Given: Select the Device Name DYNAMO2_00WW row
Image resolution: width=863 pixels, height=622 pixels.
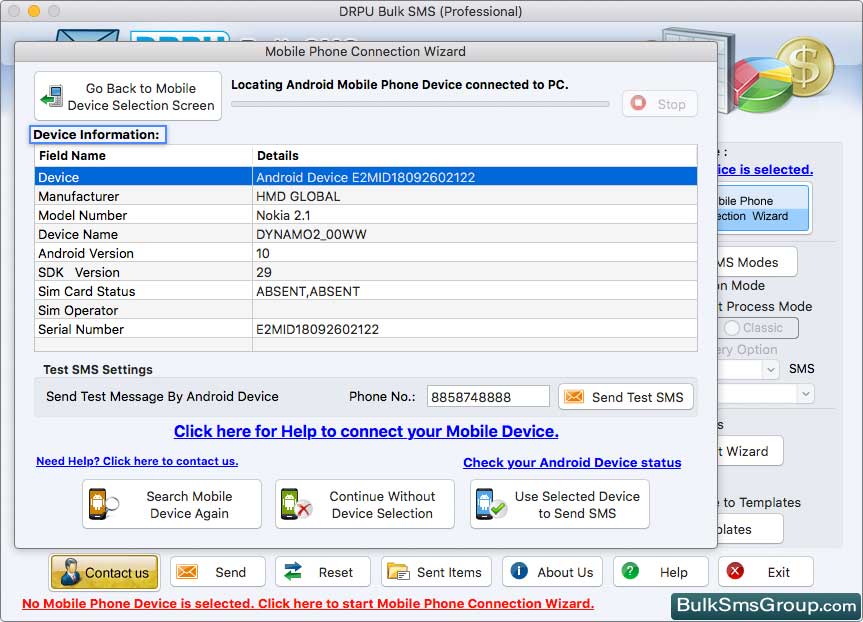Looking at the screenshot, I should (365, 234).
